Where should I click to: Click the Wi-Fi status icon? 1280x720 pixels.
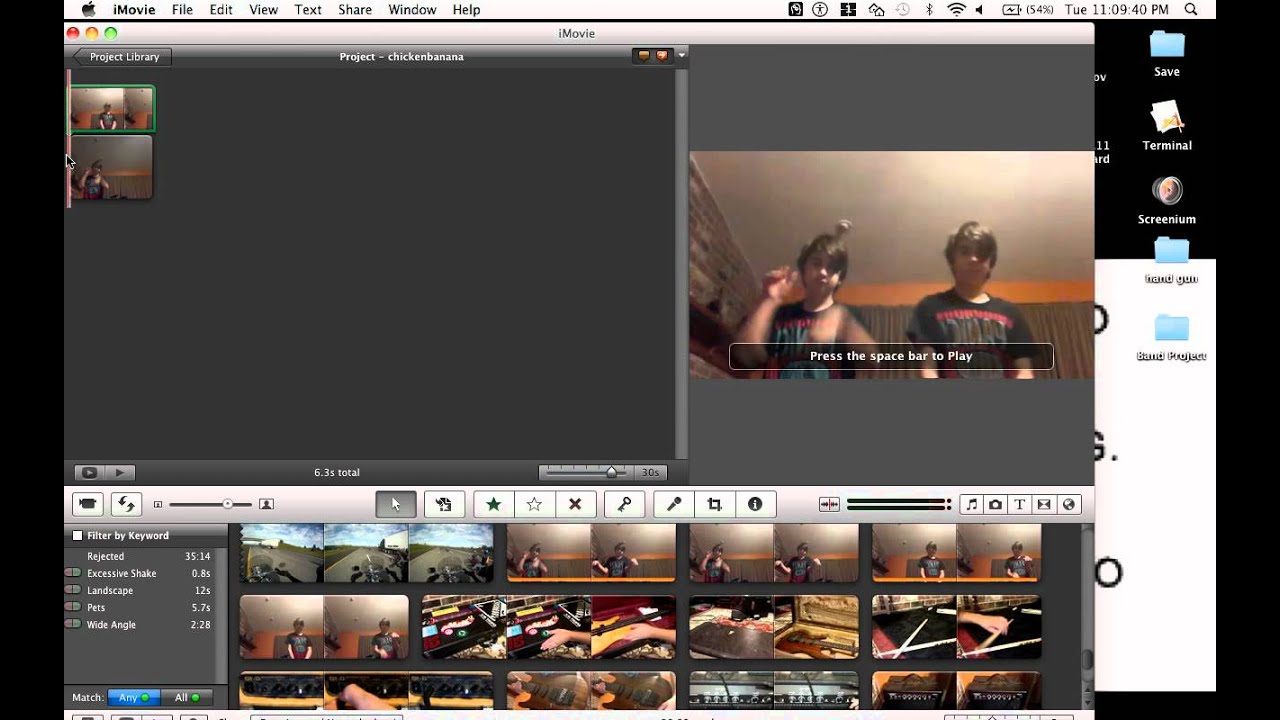(x=956, y=9)
